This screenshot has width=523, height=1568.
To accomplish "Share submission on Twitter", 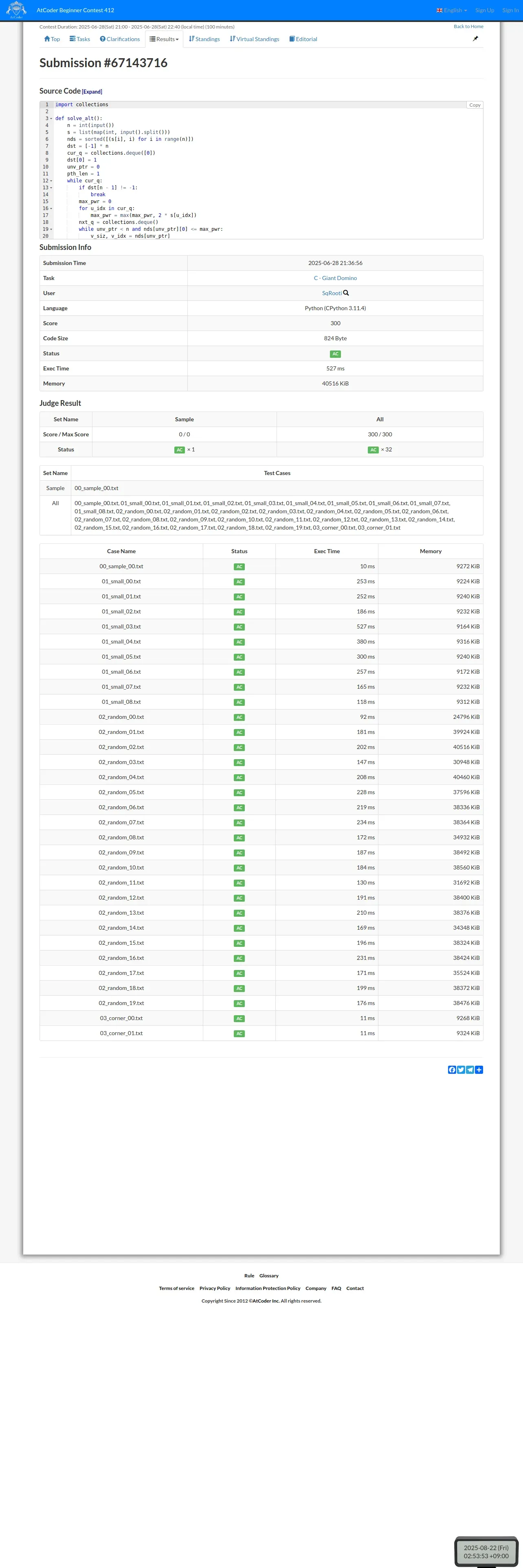I will coord(461,1069).
